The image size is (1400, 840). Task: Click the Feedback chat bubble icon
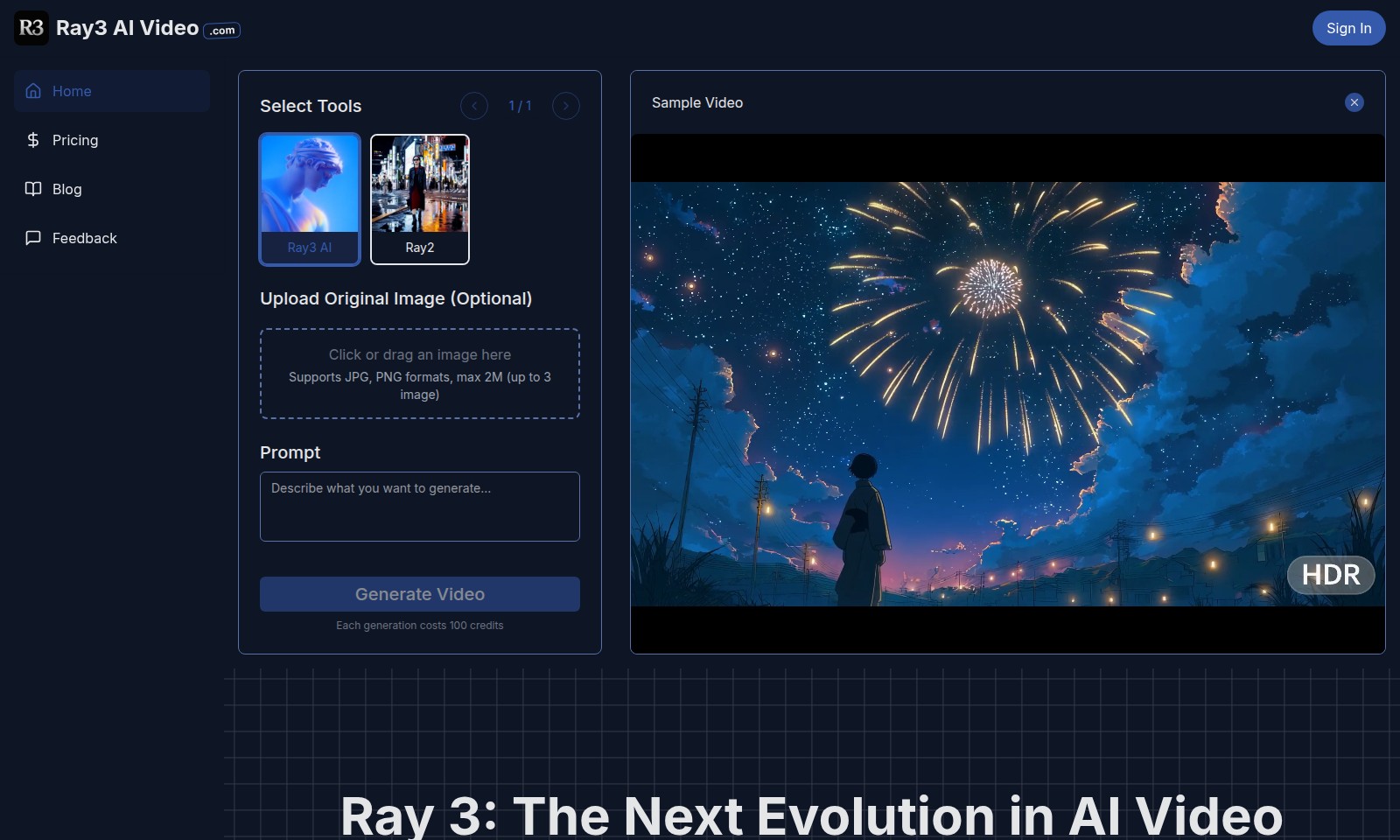click(33, 238)
